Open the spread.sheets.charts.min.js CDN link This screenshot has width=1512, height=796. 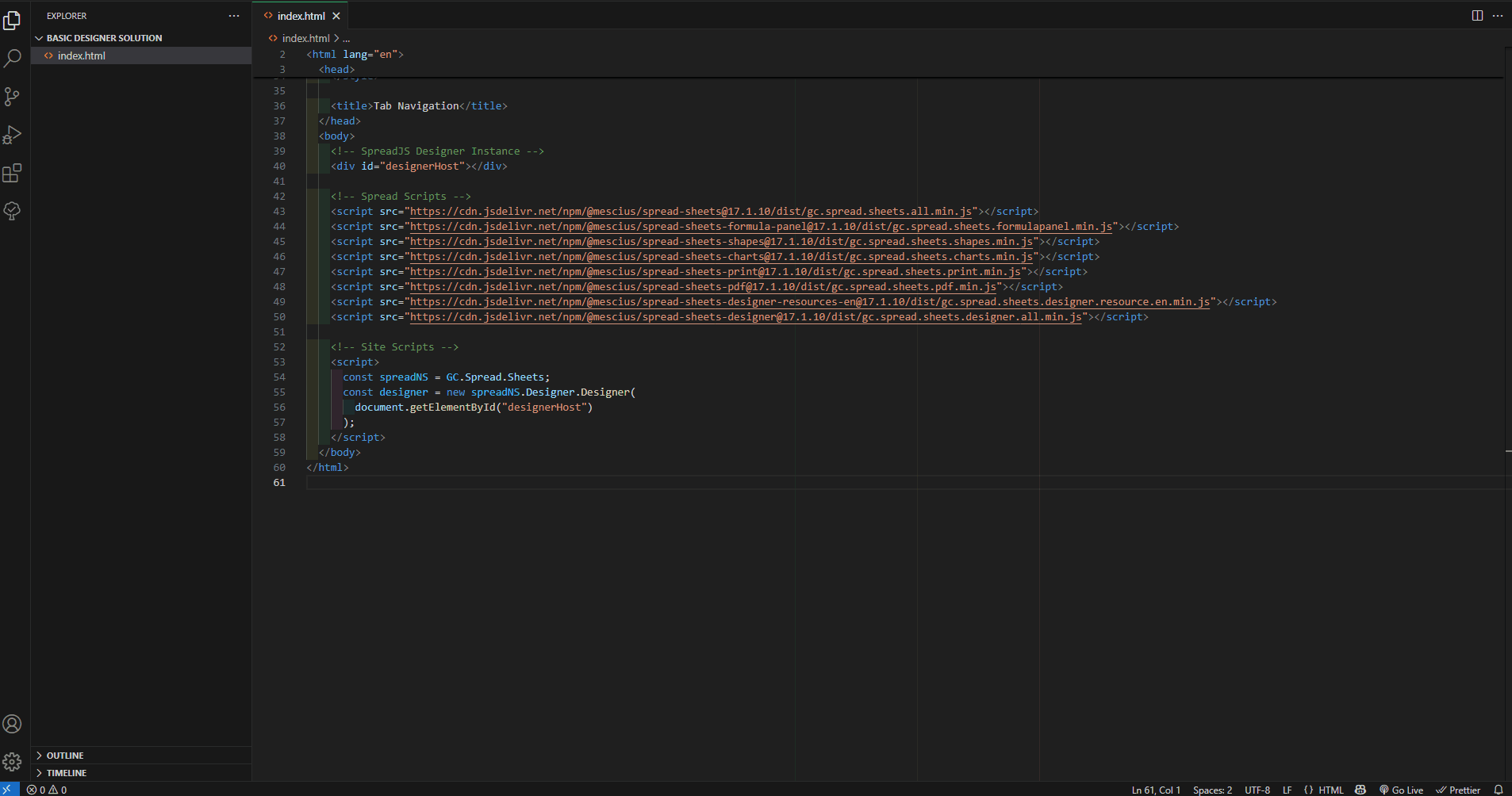pos(722,257)
